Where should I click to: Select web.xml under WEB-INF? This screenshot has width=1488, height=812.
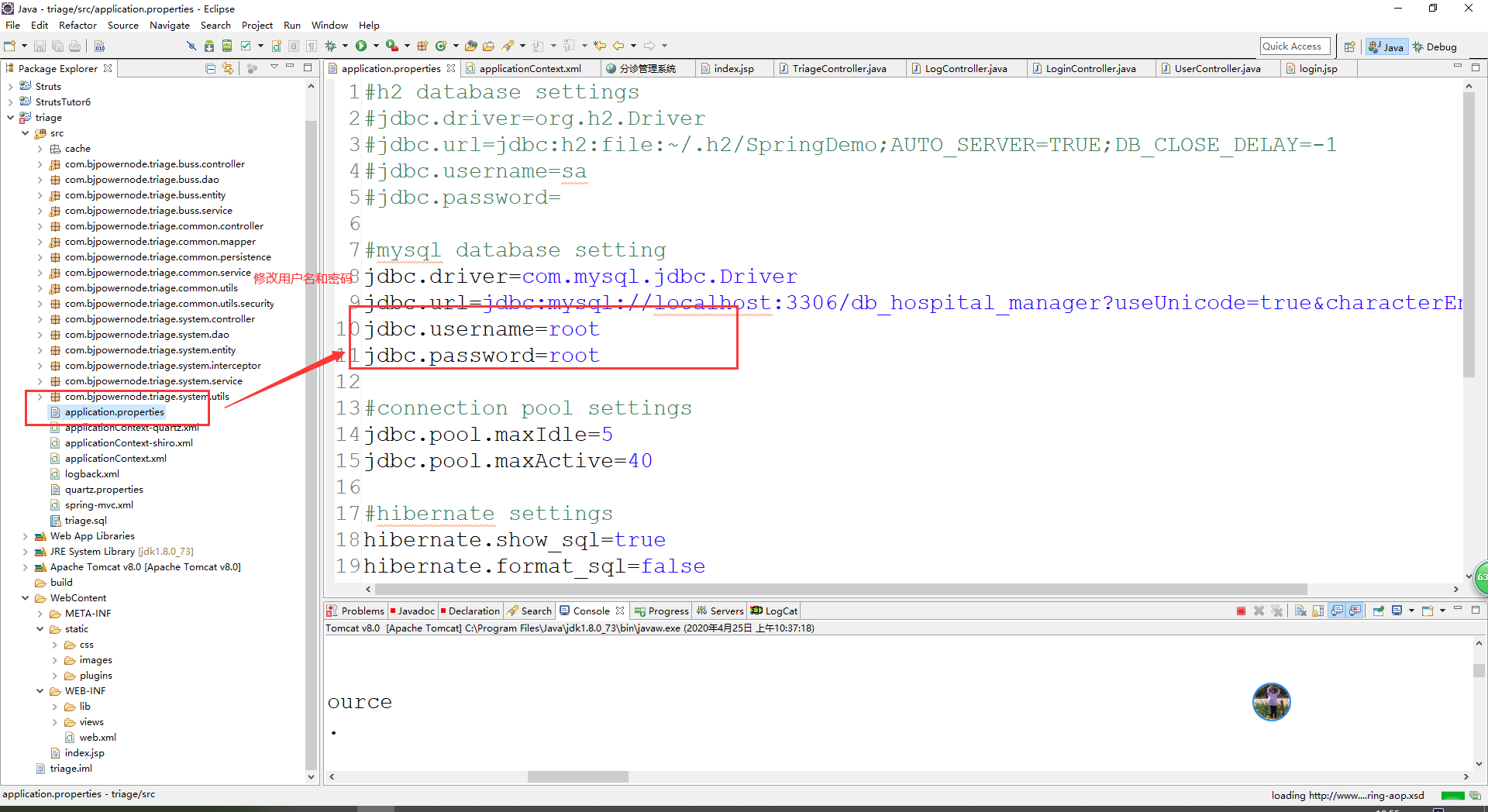(x=98, y=738)
